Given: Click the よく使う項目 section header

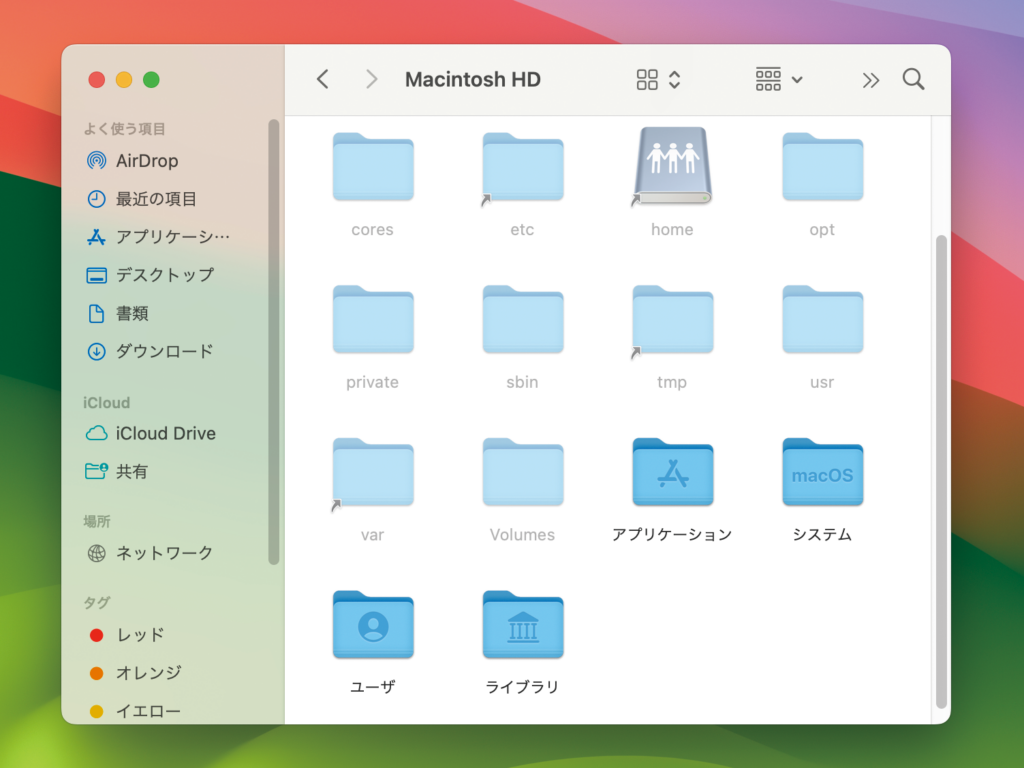Looking at the screenshot, I should pos(124,129).
